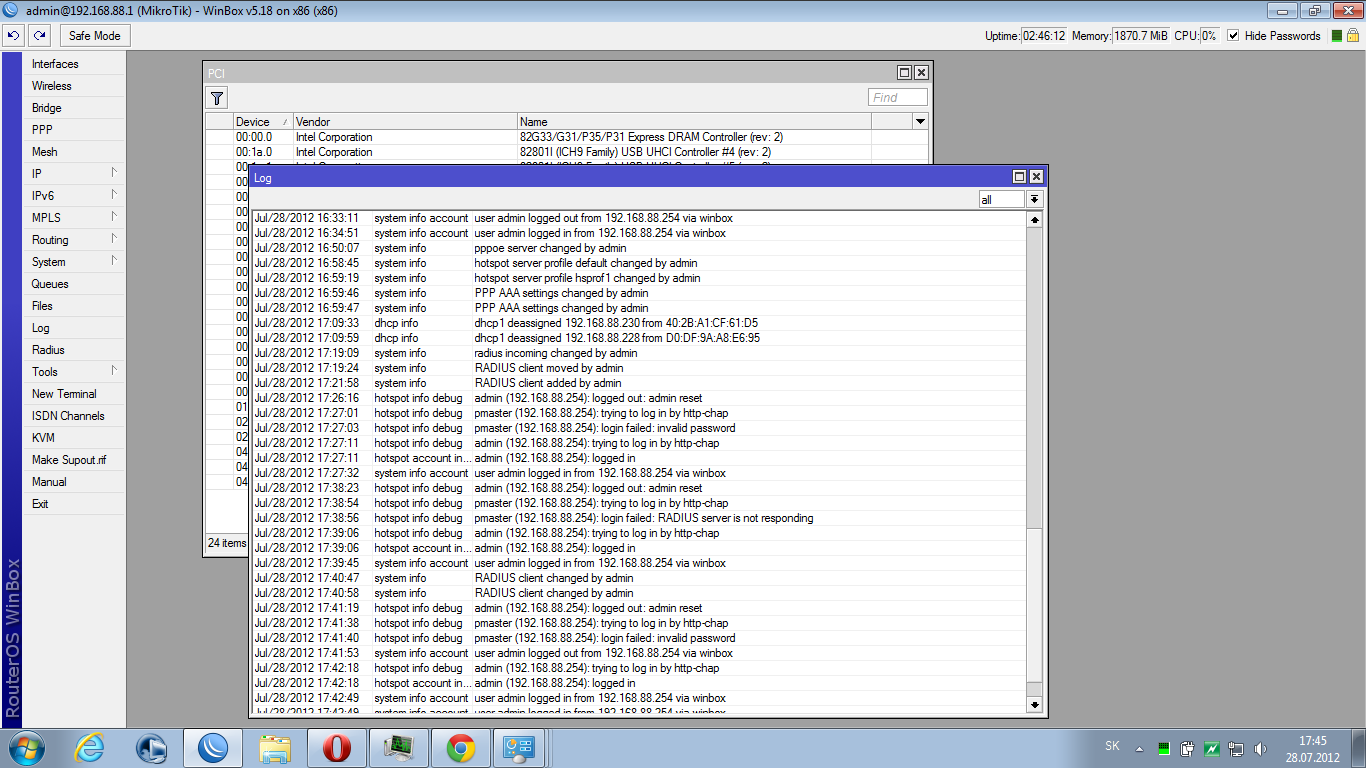Open Log from the sidebar menu
This screenshot has width=1366, height=768.
tap(75, 328)
